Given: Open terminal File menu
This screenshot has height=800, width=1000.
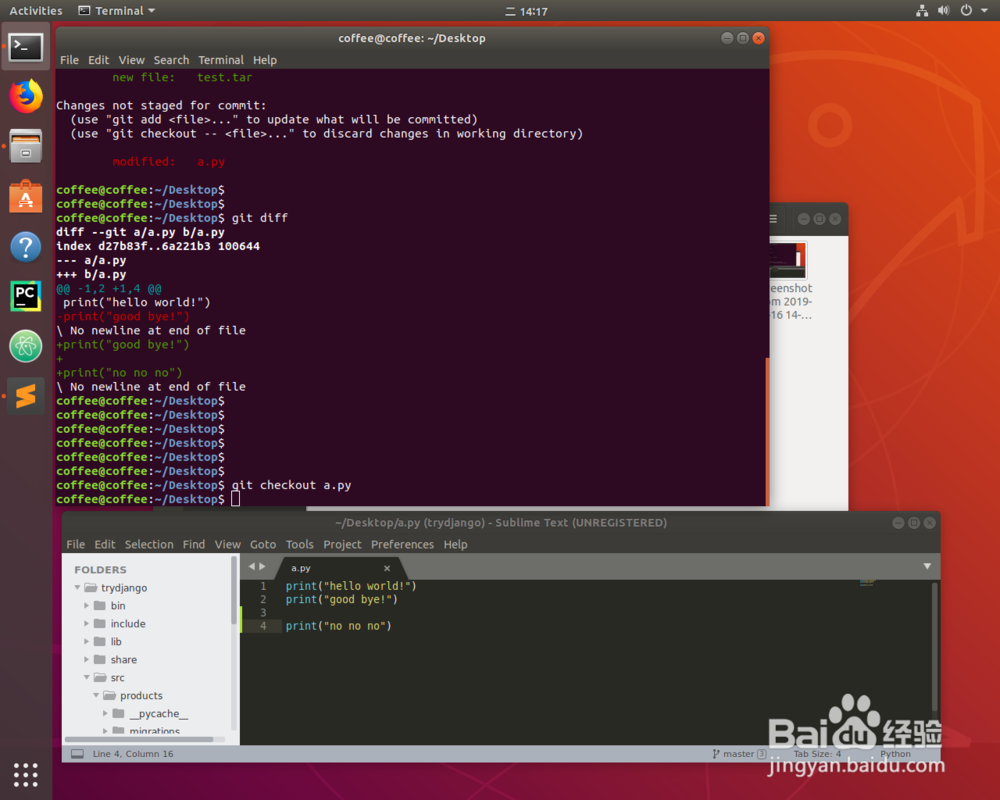Looking at the screenshot, I should 70,60.
